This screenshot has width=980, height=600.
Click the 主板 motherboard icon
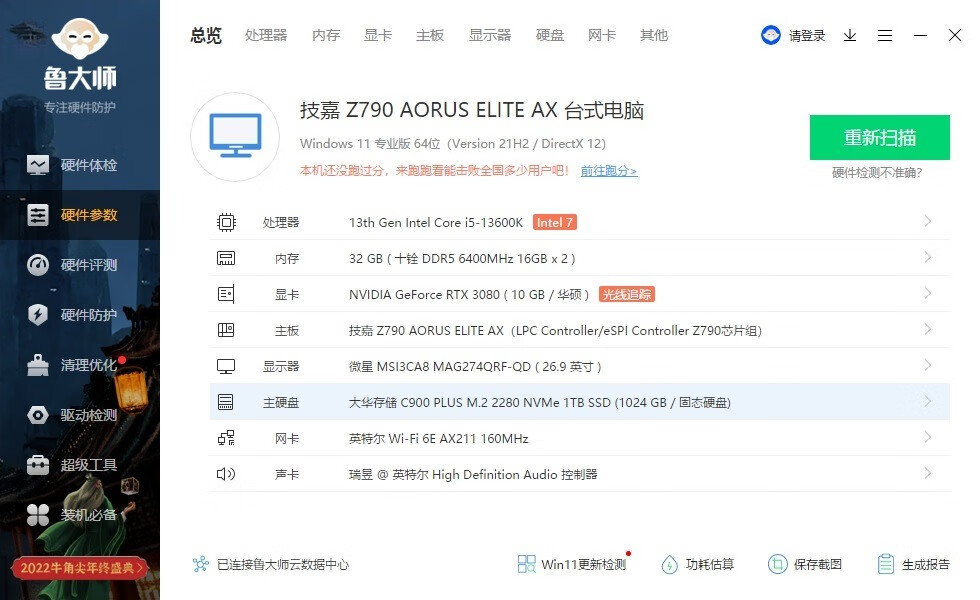pos(226,330)
